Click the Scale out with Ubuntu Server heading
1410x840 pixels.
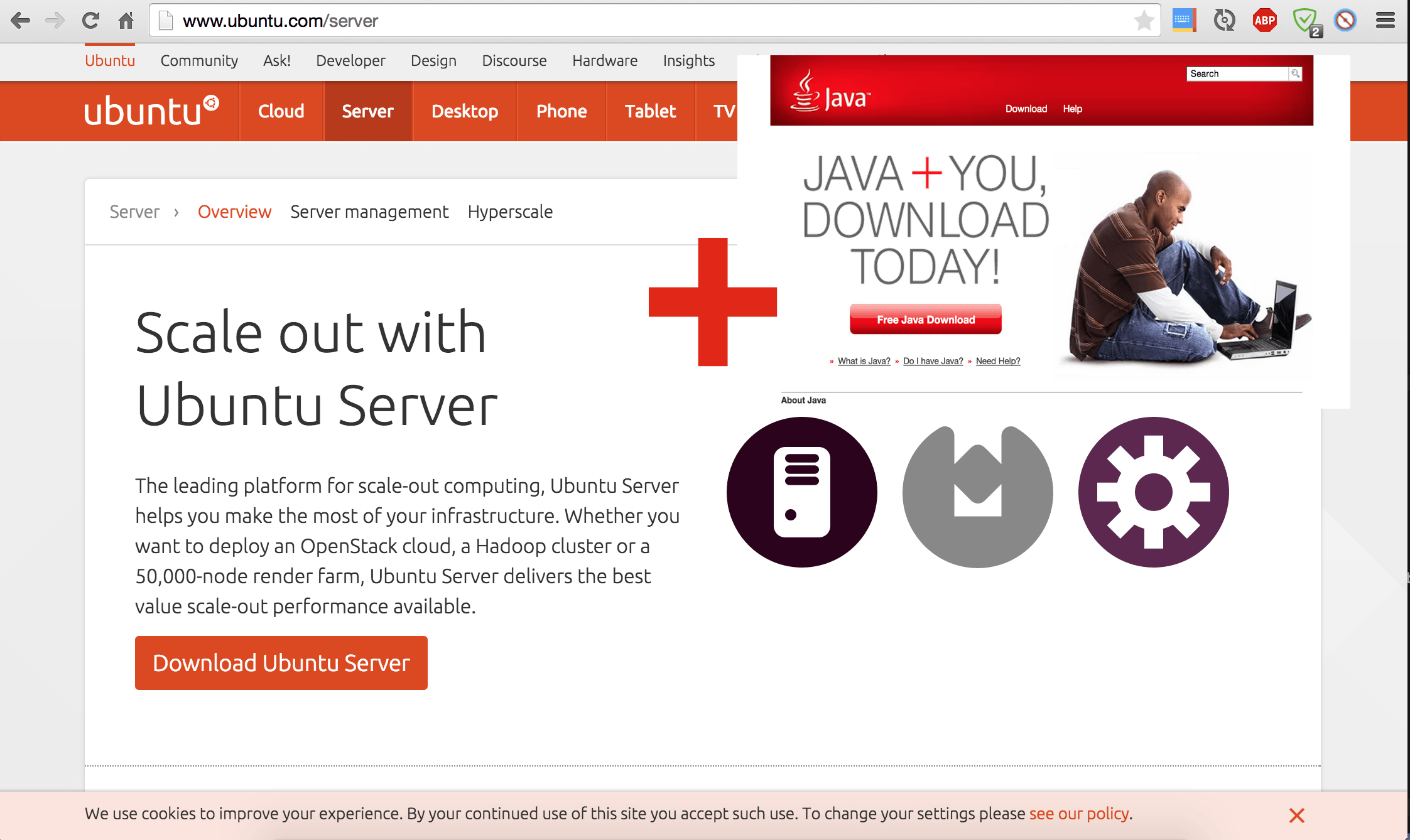pos(317,369)
